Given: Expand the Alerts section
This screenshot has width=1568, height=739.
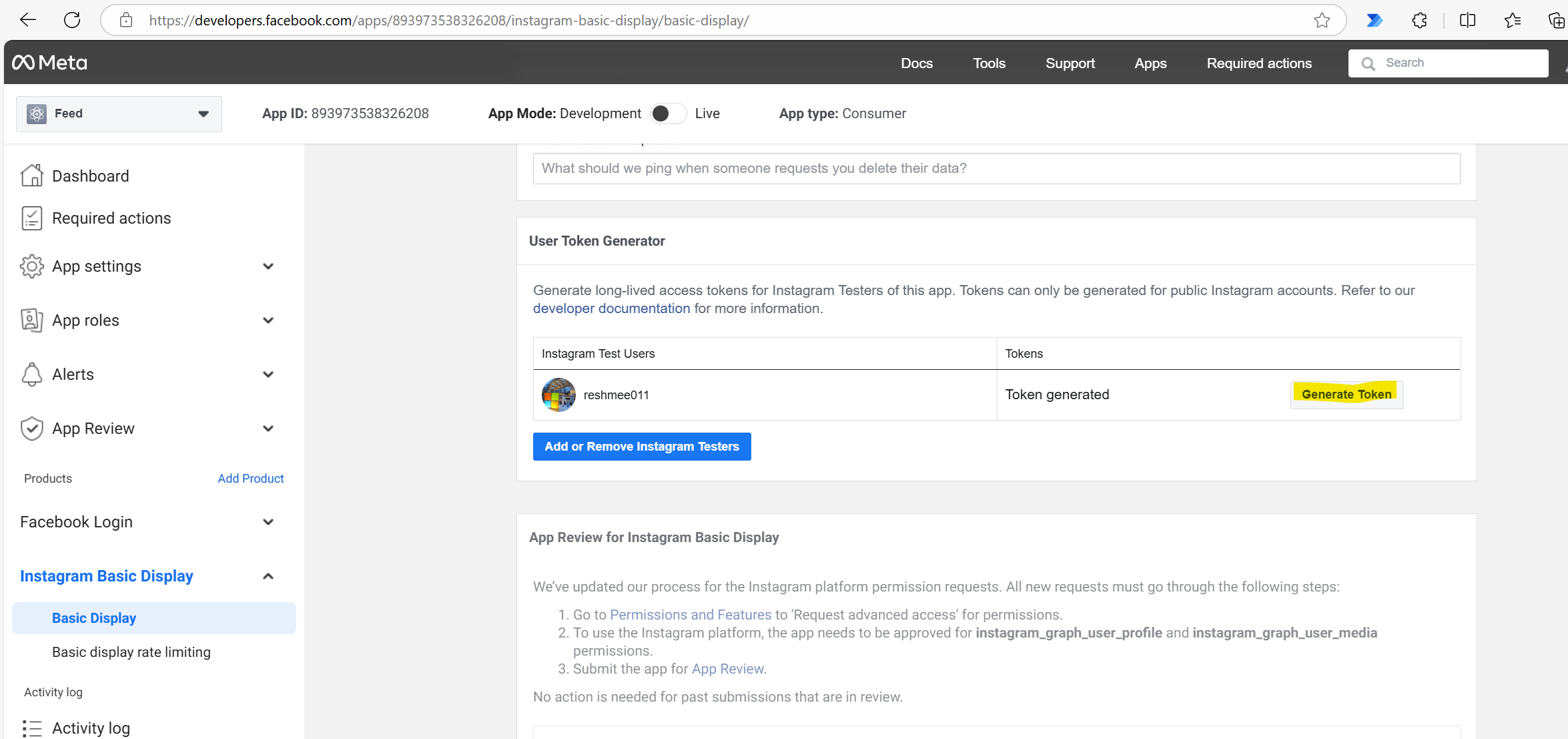Looking at the screenshot, I should coord(268,375).
